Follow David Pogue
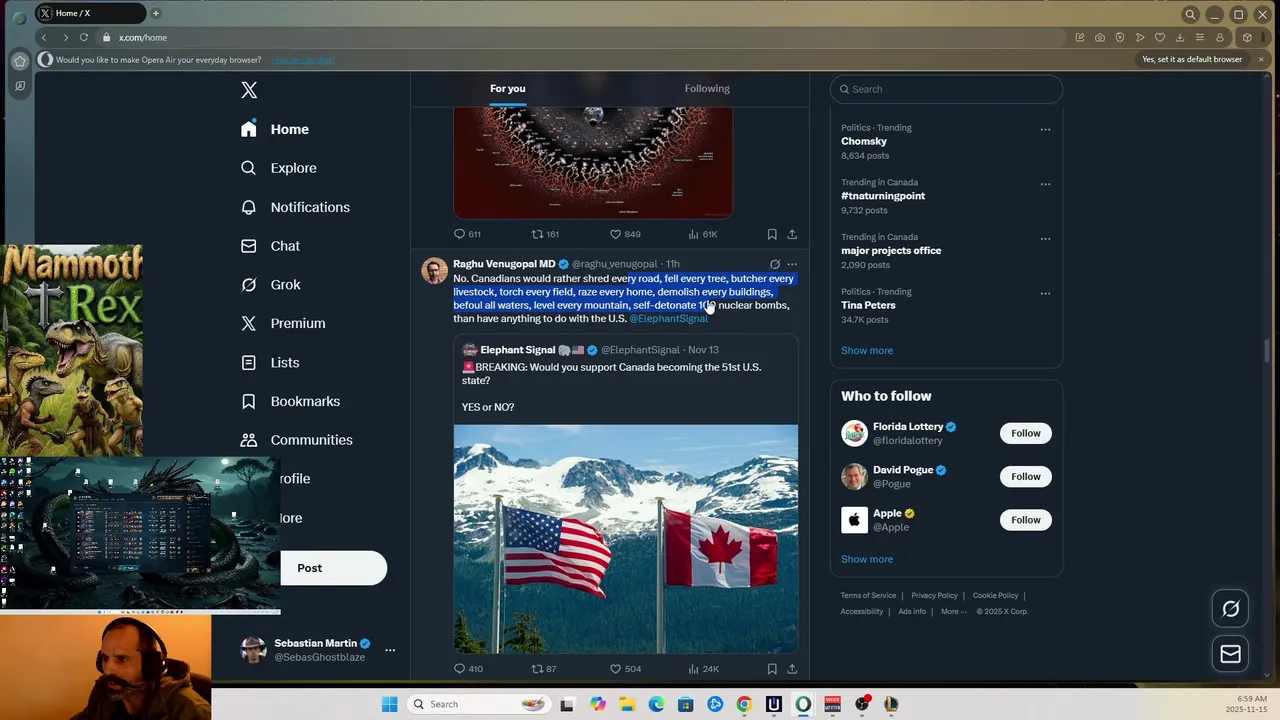The width and height of the screenshot is (1280, 720). click(1025, 476)
